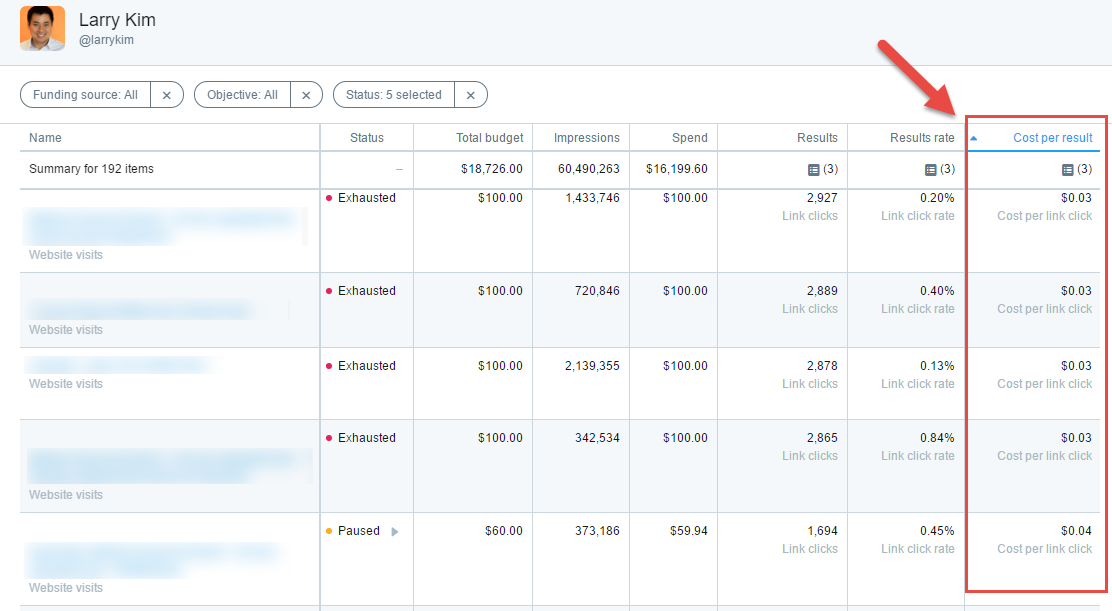Viewport: 1112px width, 611px height.
Task: Open the Status: 5 selected filter
Action: coord(395,94)
